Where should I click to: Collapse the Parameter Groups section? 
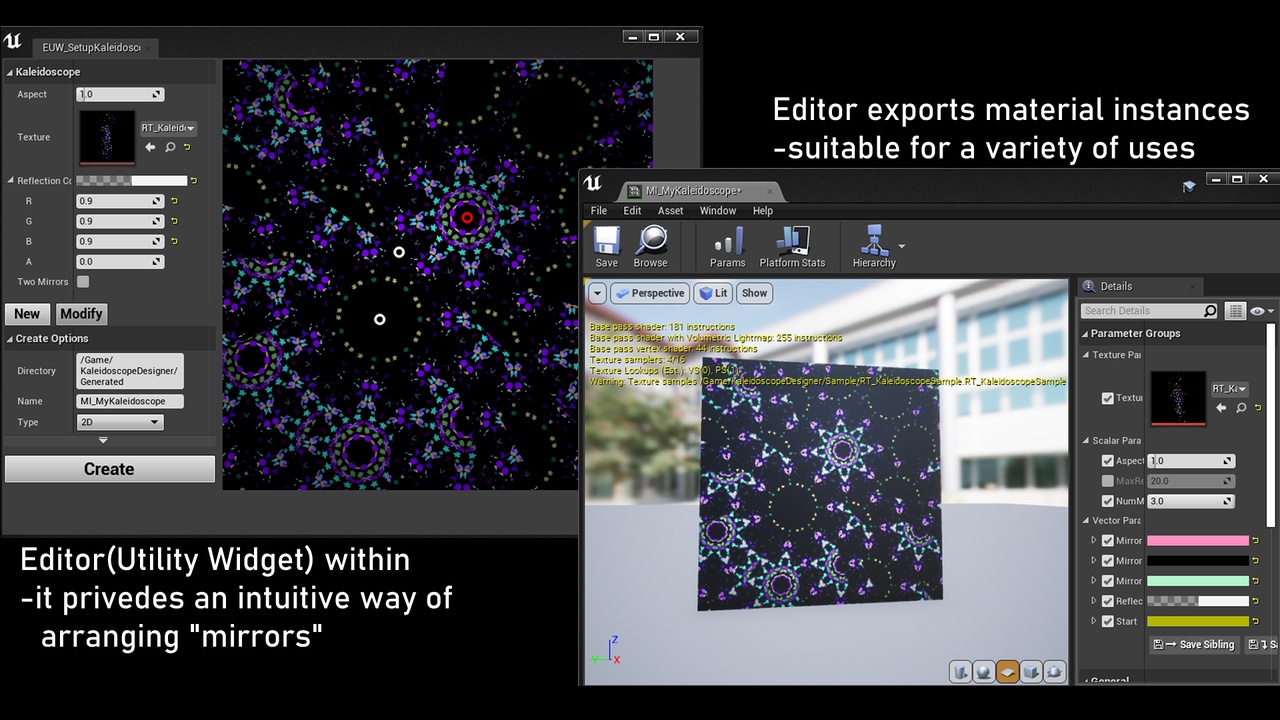(x=1085, y=334)
